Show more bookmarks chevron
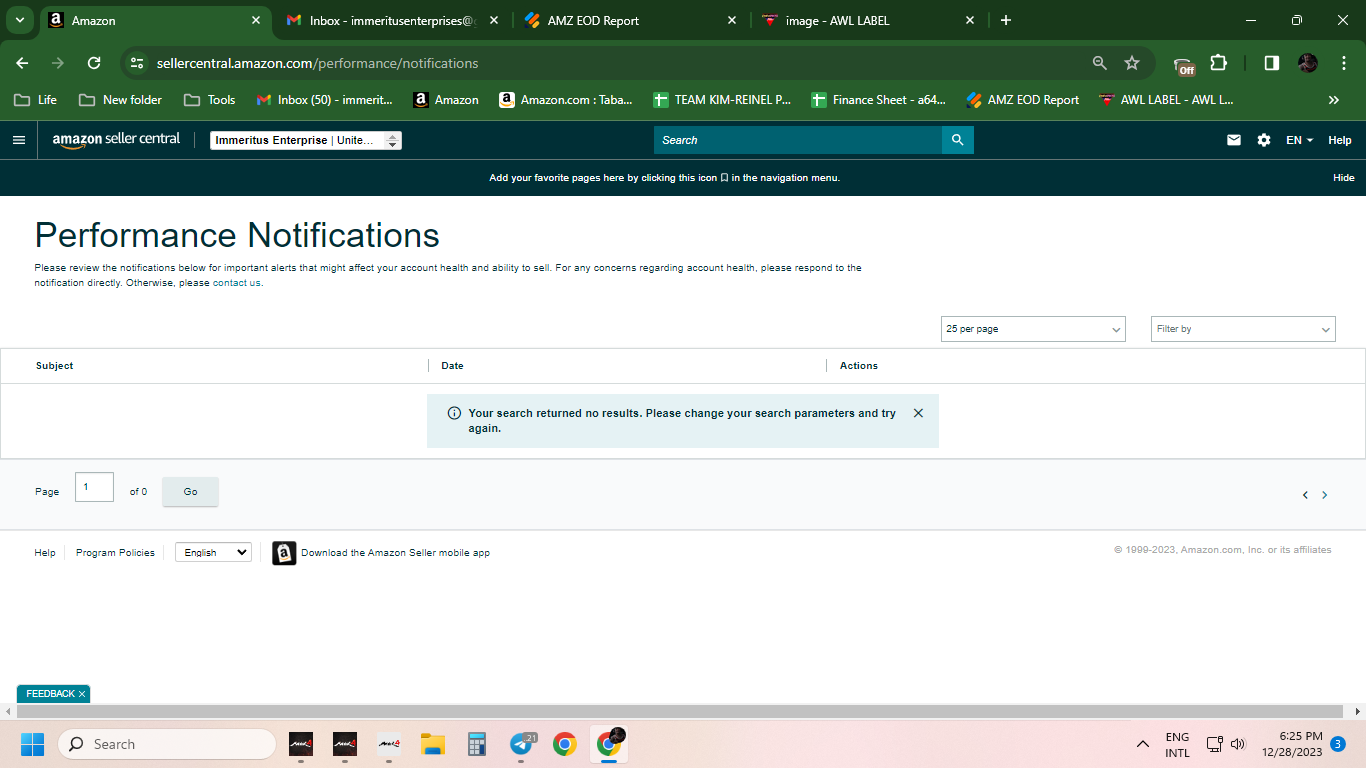 (x=1334, y=100)
